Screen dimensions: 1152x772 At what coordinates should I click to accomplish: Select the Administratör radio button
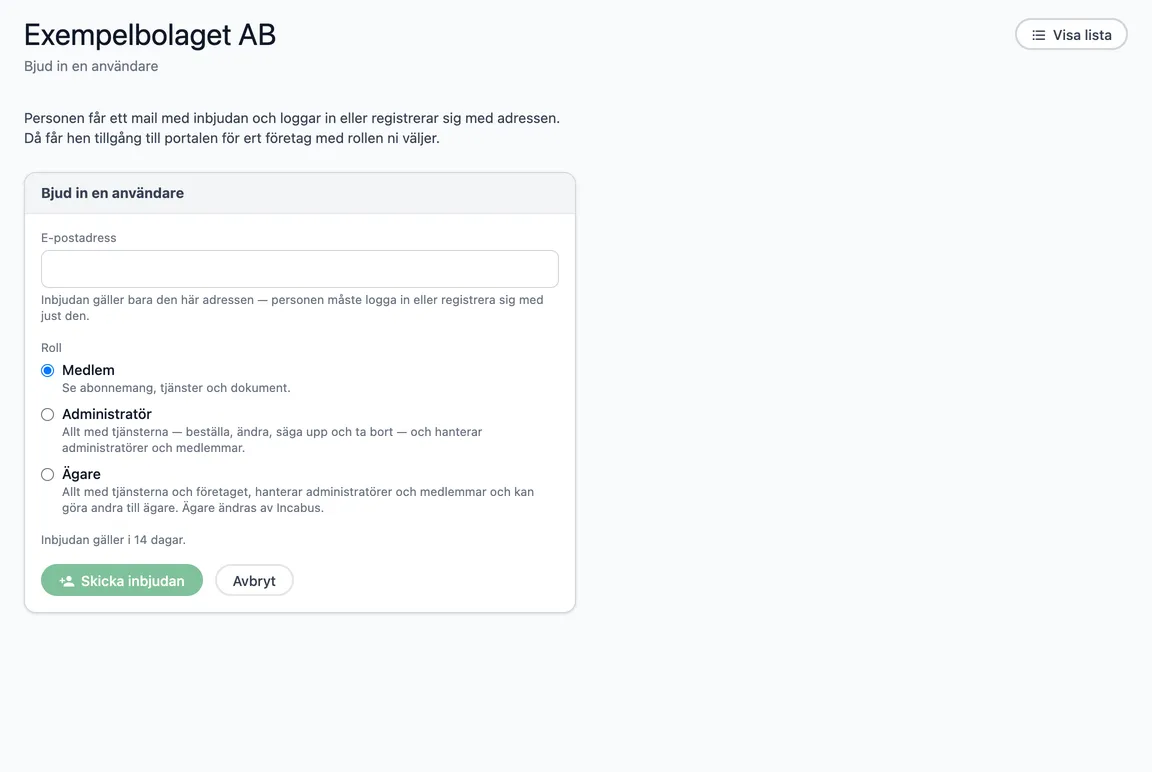[48, 414]
